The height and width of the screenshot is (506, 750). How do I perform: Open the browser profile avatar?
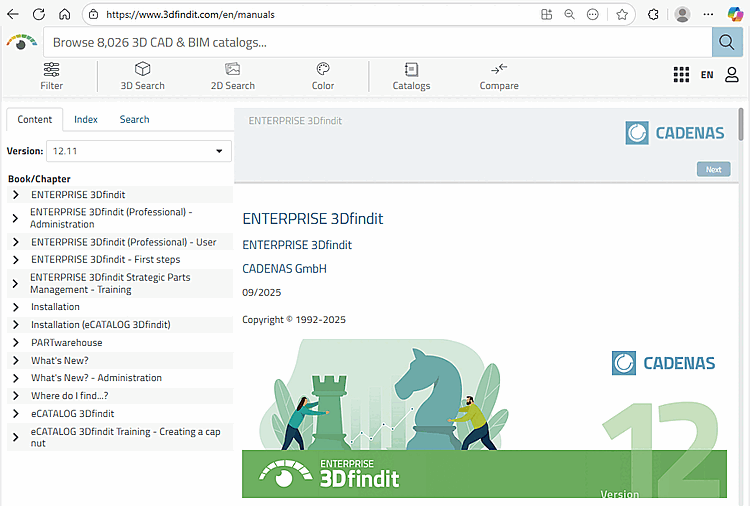(x=682, y=14)
